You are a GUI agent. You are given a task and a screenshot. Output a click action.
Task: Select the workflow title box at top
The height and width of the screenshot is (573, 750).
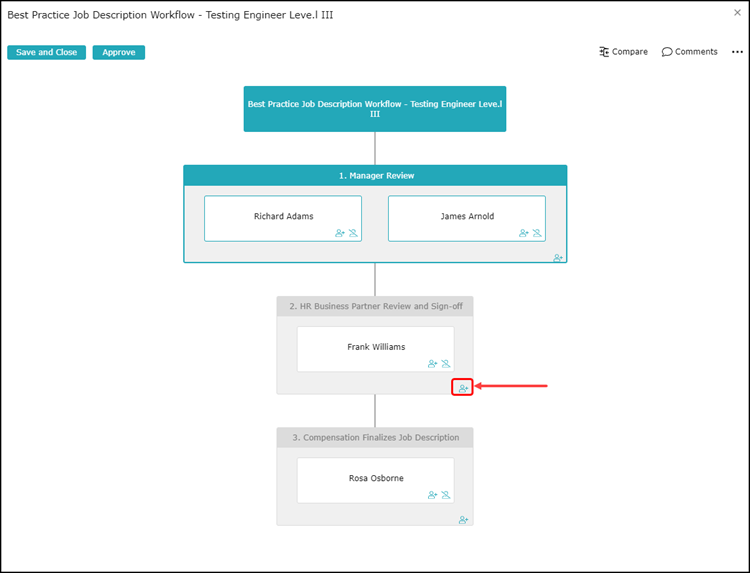click(375, 109)
